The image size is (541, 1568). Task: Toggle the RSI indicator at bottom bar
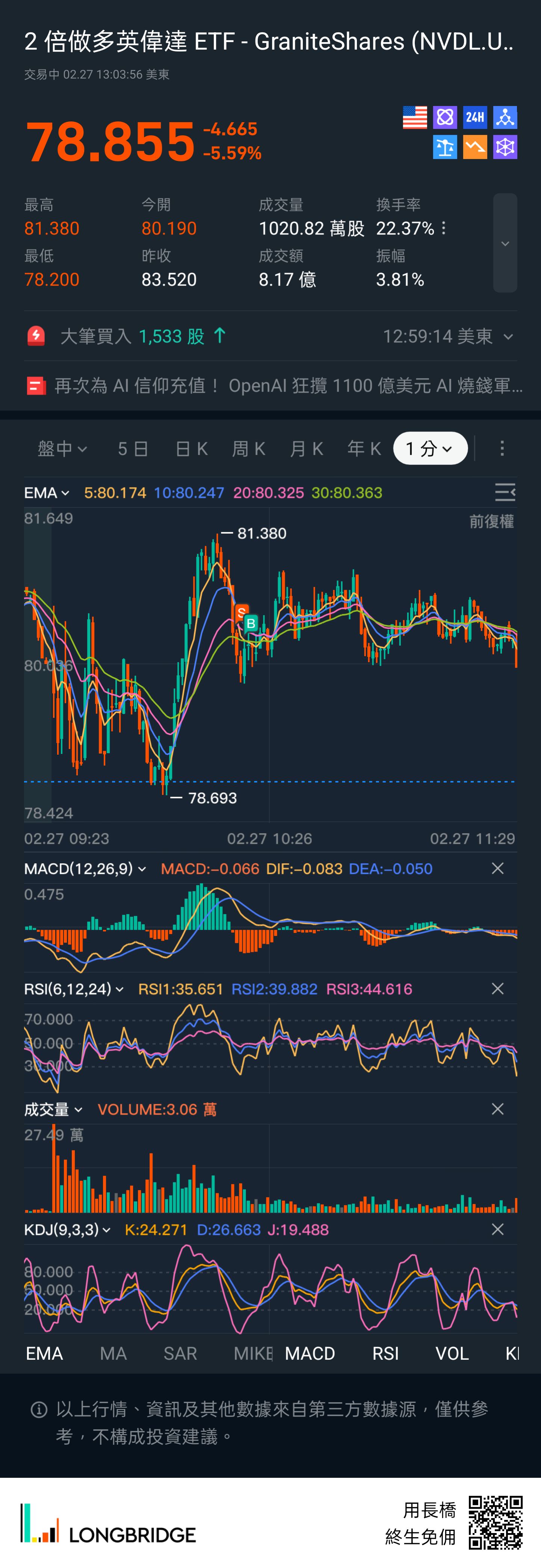click(385, 1353)
